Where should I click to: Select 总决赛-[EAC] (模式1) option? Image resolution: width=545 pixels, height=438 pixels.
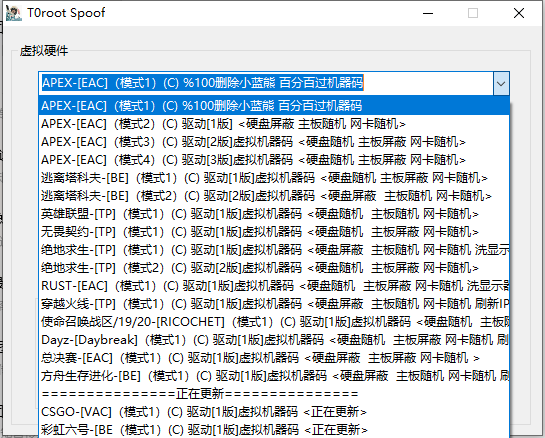pyautogui.click(x=274, y=358)
